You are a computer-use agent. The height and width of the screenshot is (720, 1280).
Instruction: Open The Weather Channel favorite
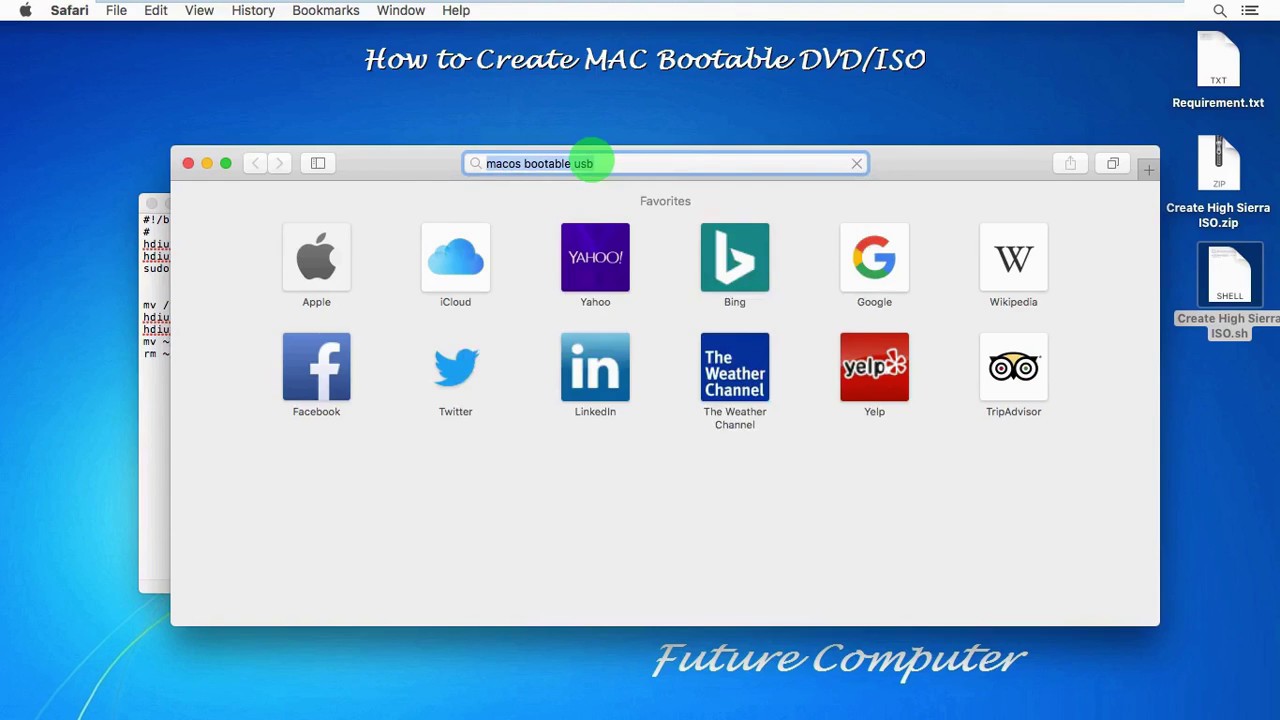tap(735, 367)
